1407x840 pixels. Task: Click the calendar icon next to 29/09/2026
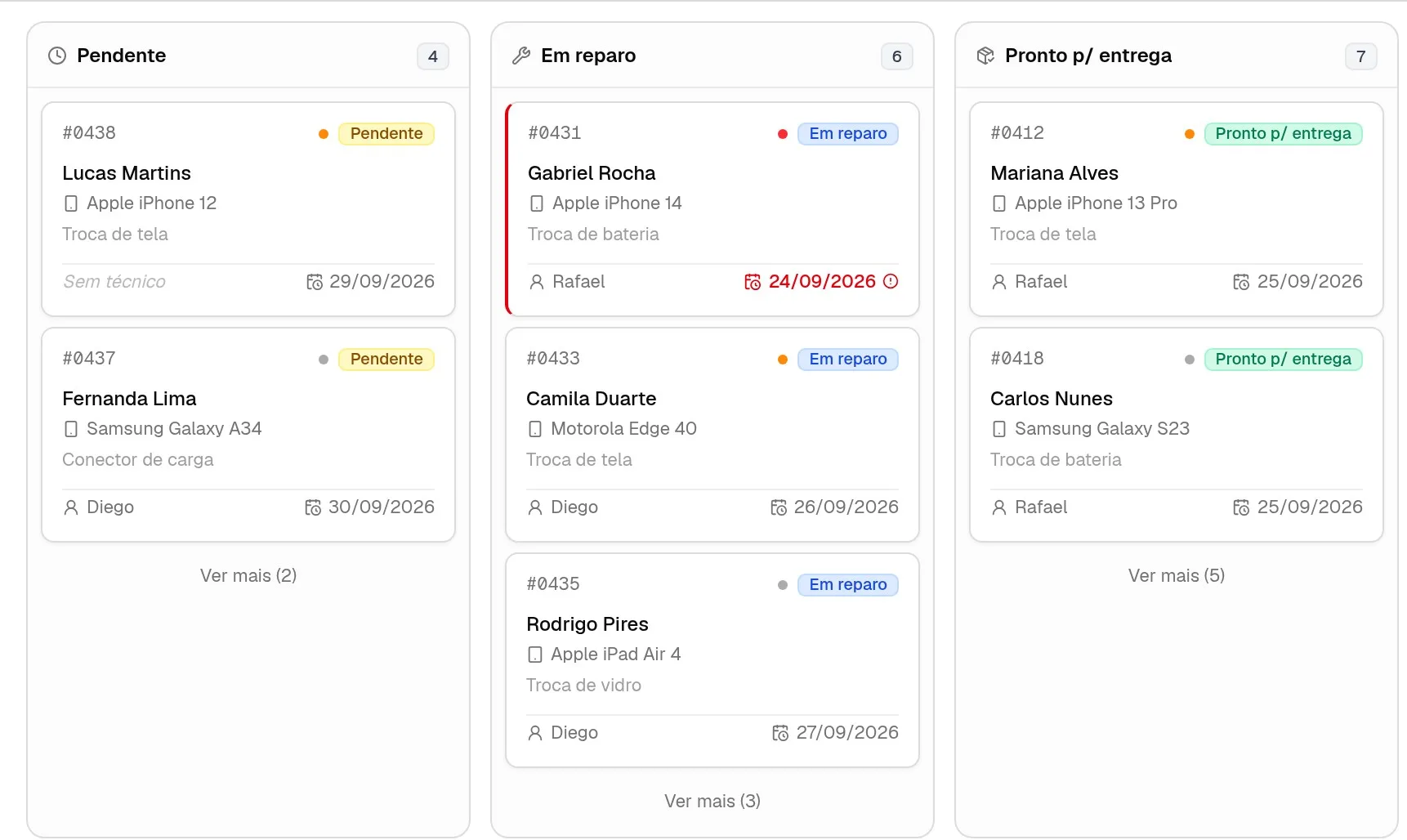point(315,282)
